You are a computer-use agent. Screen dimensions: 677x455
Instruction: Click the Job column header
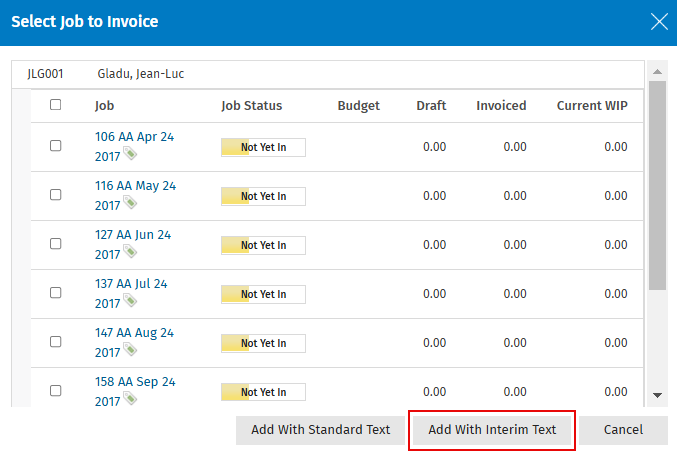click(x=104, y=106)
